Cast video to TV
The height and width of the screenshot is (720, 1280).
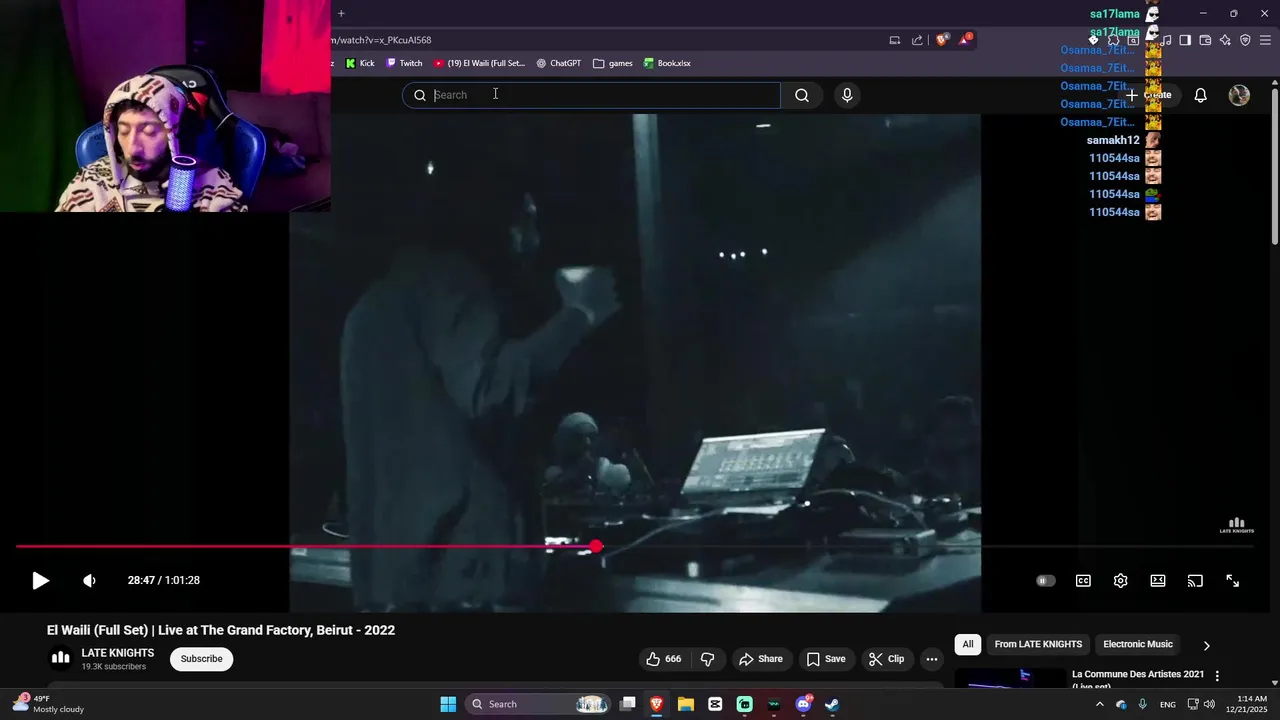pos(1195,581)
